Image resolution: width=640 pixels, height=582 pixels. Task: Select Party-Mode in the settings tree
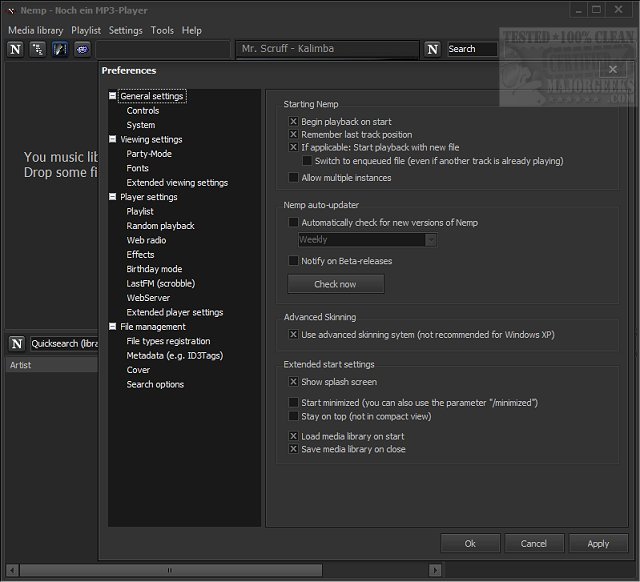pos(149,154)
